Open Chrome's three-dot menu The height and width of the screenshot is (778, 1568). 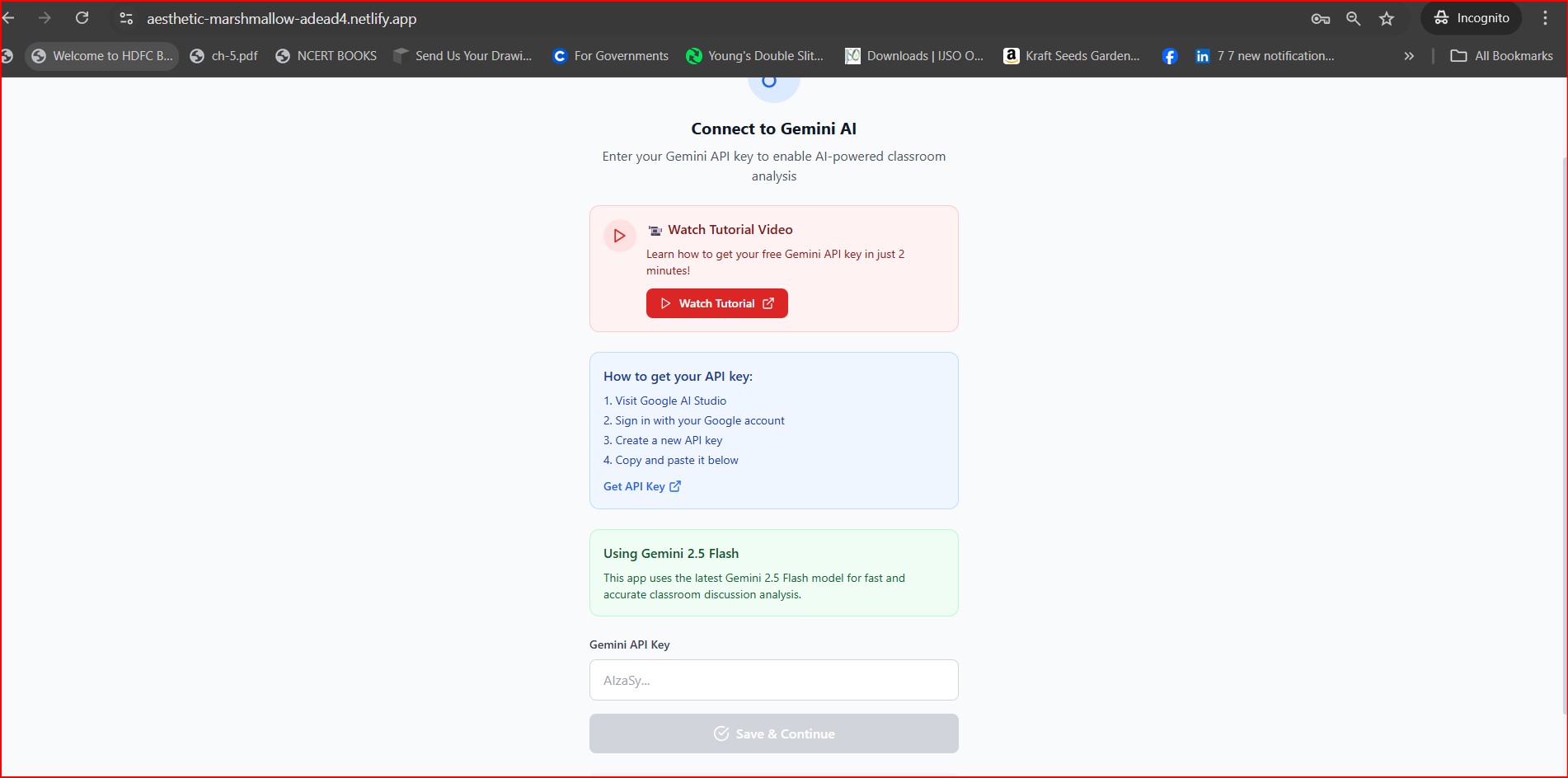point(1545,18)
